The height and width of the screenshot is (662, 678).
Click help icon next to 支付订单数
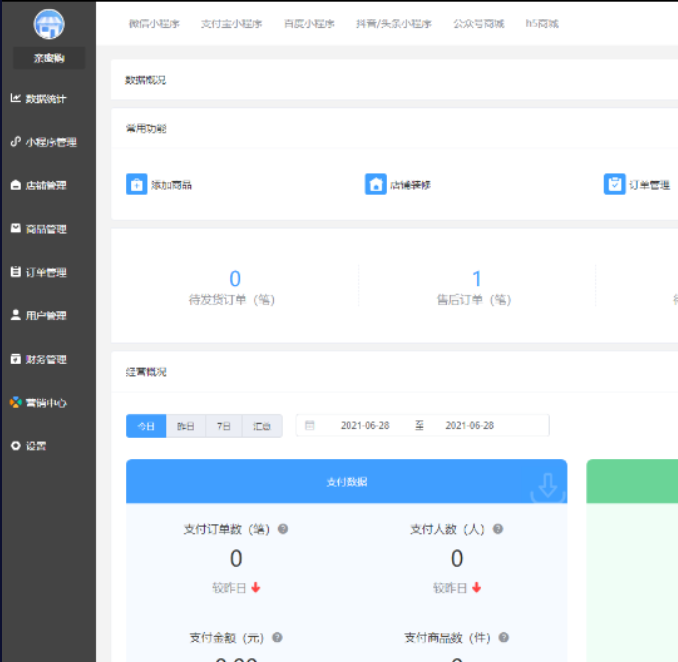[x=283, y=529]
